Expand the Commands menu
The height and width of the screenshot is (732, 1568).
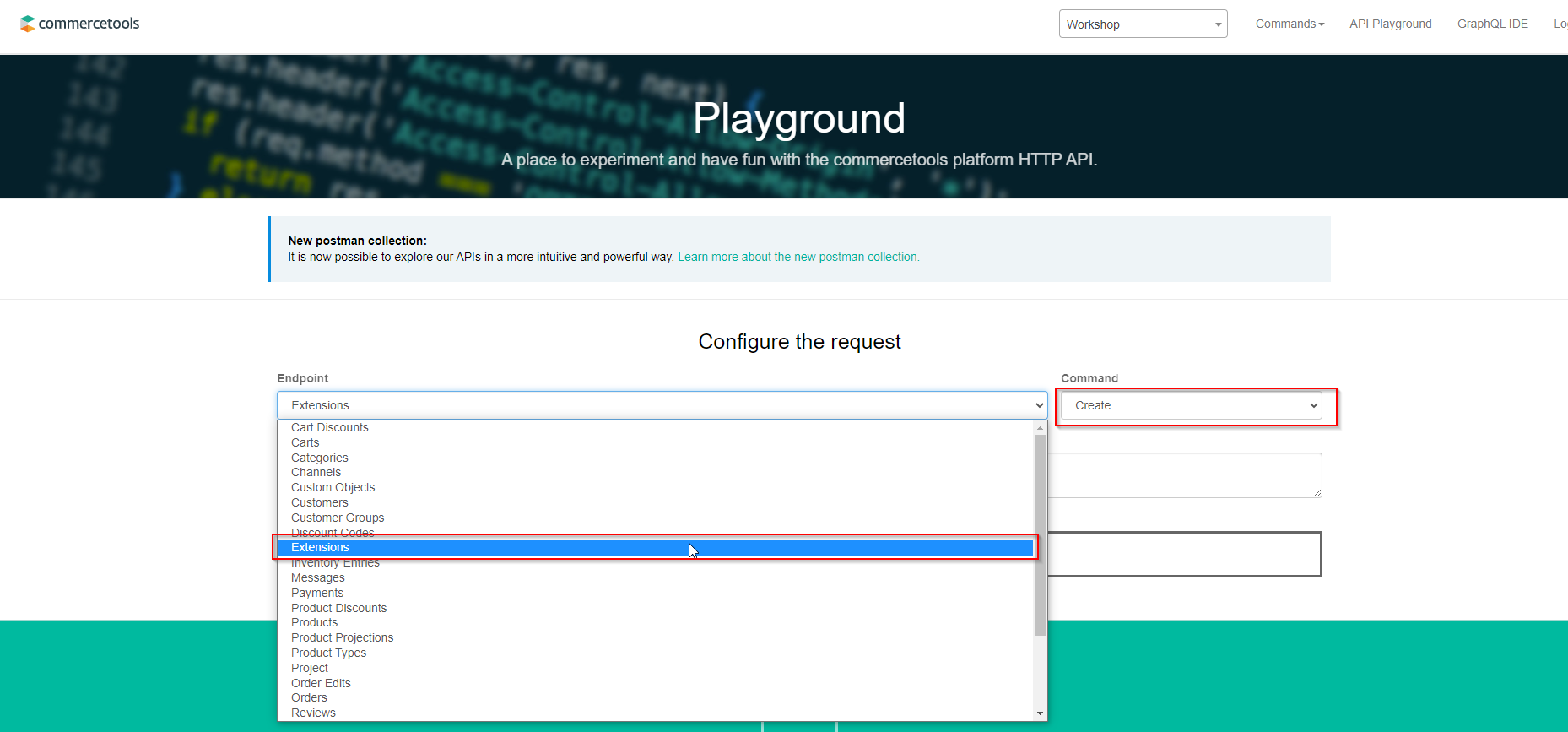(1290, 24)
